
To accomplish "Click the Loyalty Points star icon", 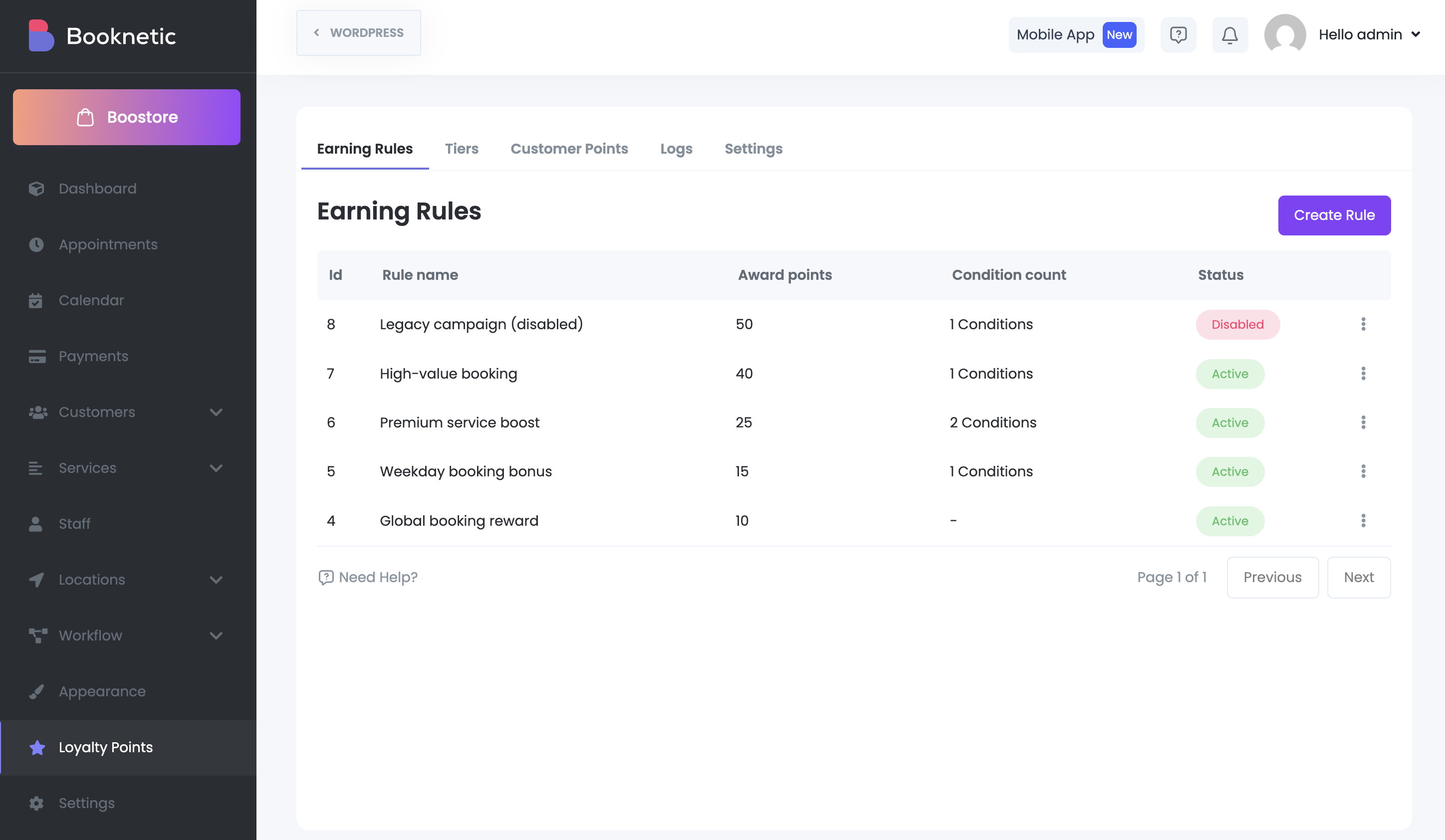I will 37,747.
